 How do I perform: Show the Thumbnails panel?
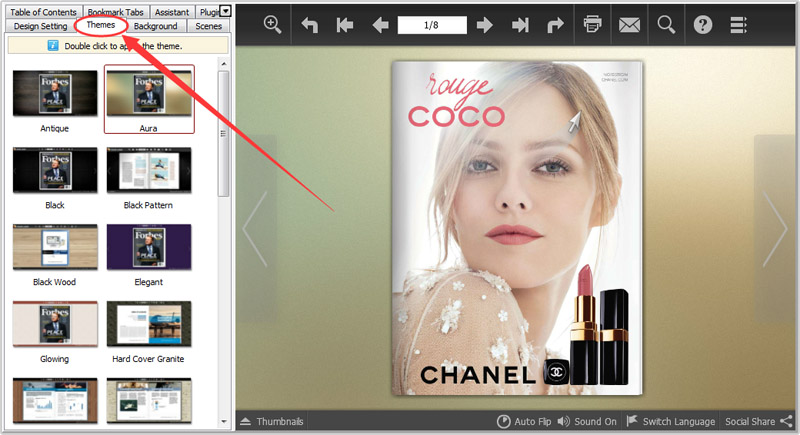(272, 421)
